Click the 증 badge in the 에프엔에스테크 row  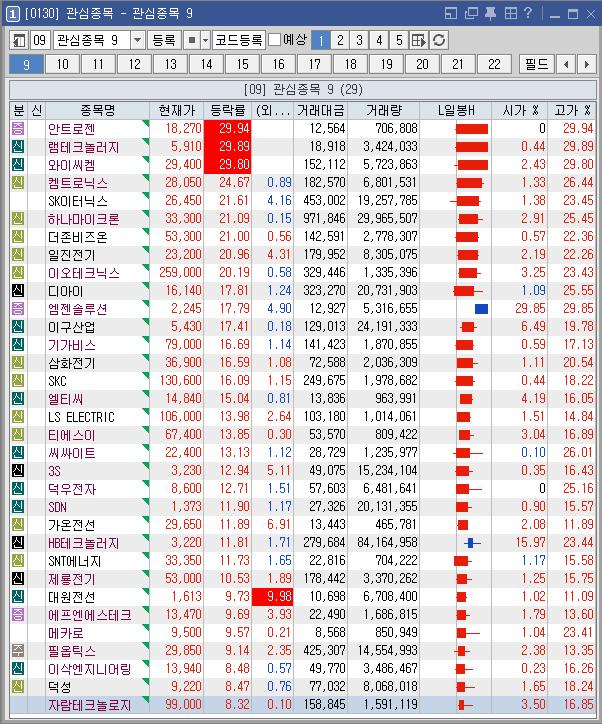point(18,615)
